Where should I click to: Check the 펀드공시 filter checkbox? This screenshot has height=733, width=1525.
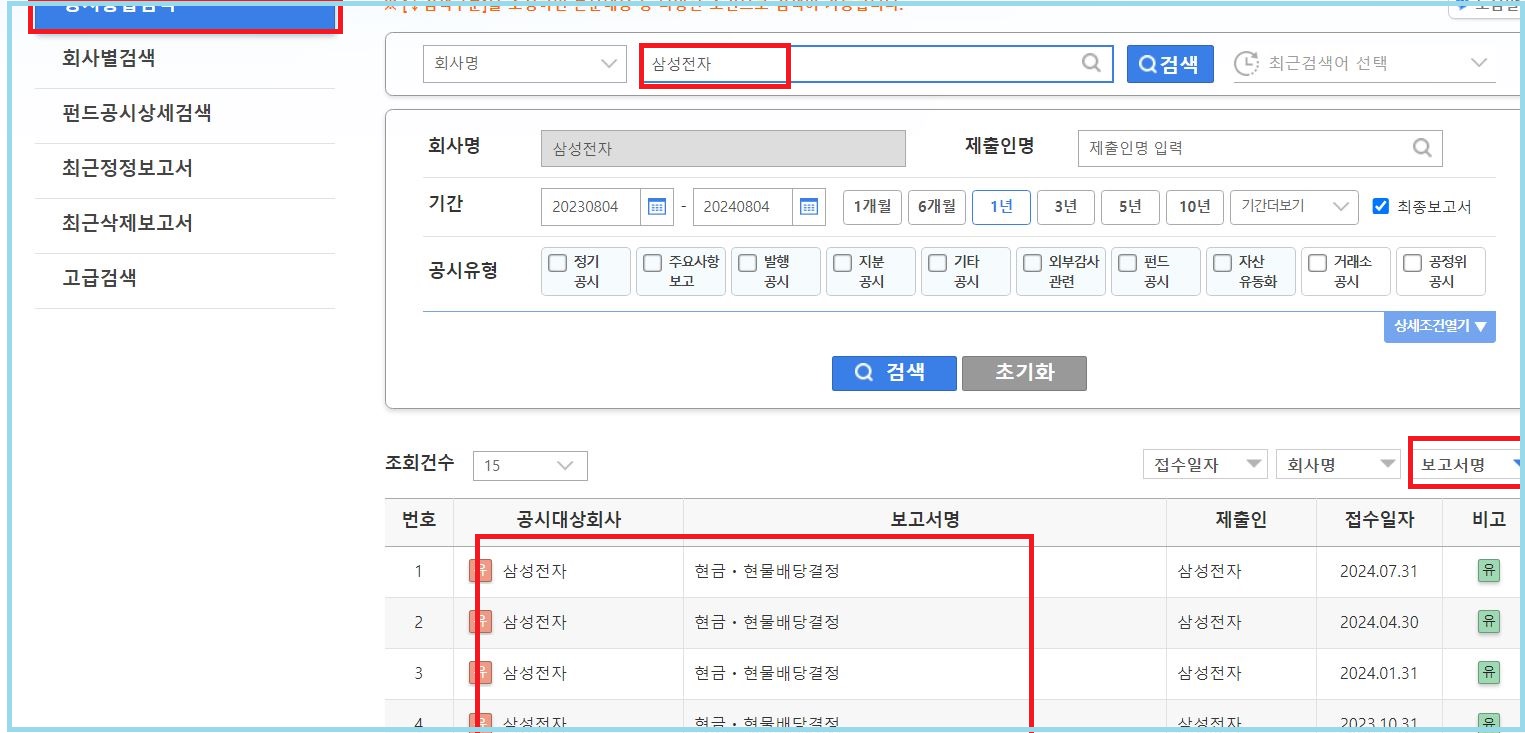[1127, 264]
